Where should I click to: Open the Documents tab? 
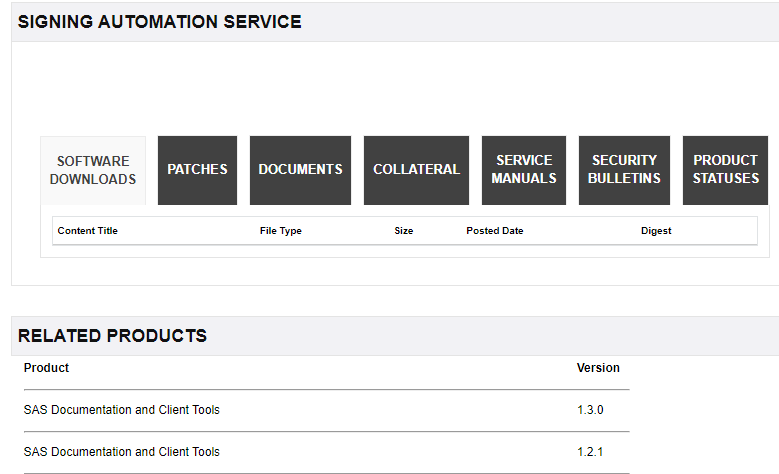tap(300, 170)
